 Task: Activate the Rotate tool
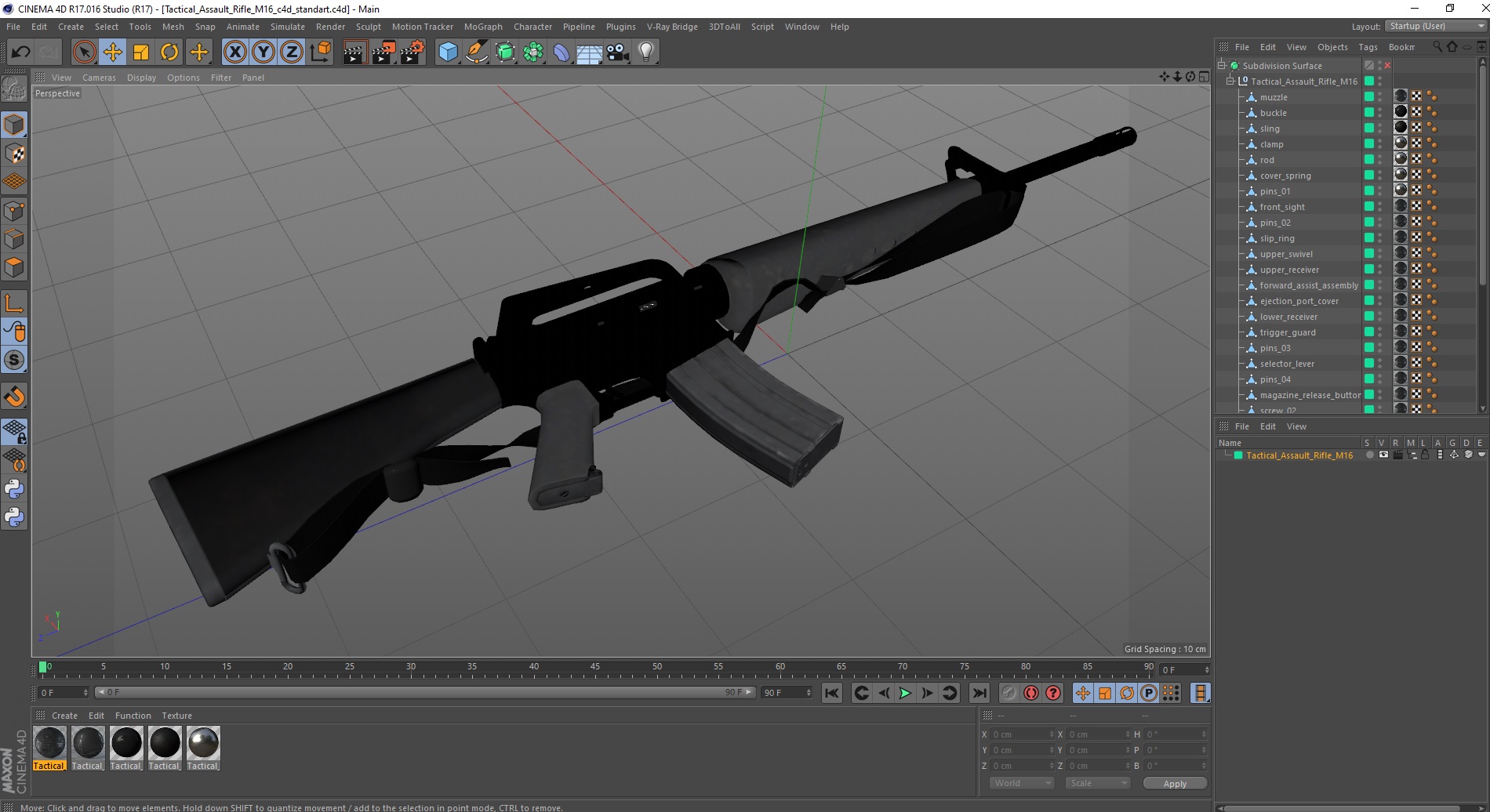point(169,53)
